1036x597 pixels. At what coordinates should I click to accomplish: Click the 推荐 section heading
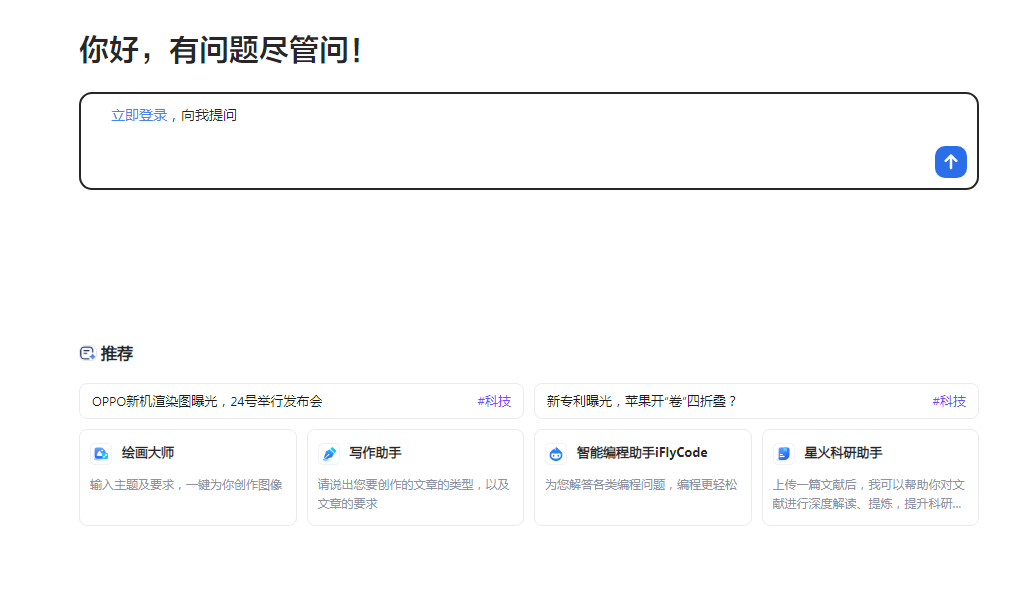click(117, 353)
